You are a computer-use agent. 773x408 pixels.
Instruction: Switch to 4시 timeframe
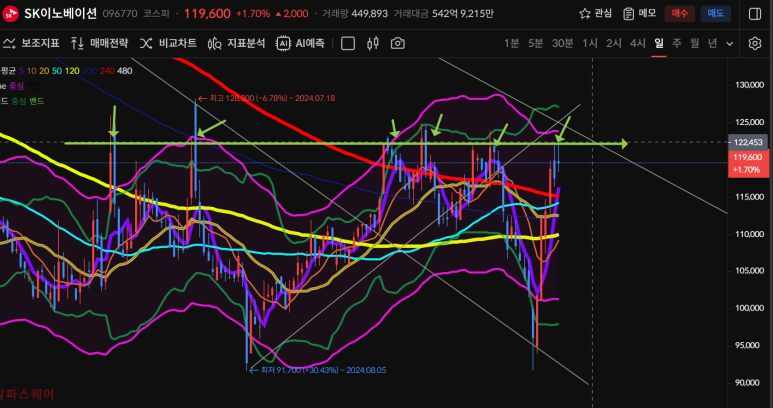click(x=637, y=43)
